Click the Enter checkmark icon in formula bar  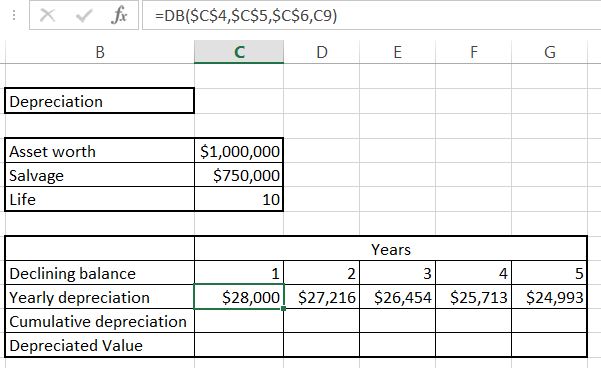[x=84, y=16]
